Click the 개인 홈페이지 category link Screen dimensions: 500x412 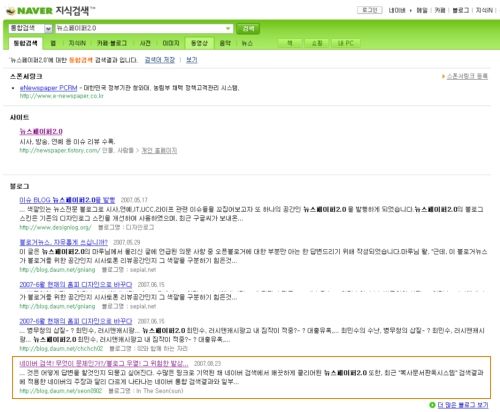(x=159, y=150)
